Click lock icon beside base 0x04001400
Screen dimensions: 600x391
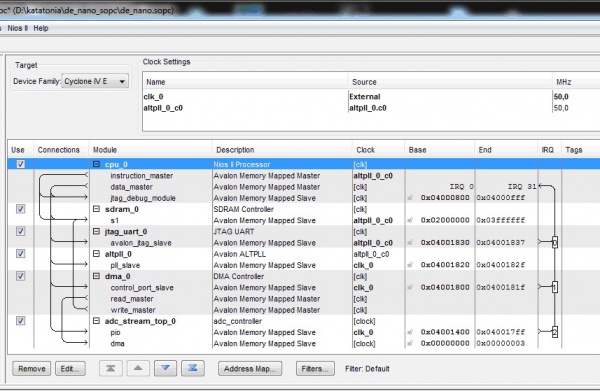point(410,332)
